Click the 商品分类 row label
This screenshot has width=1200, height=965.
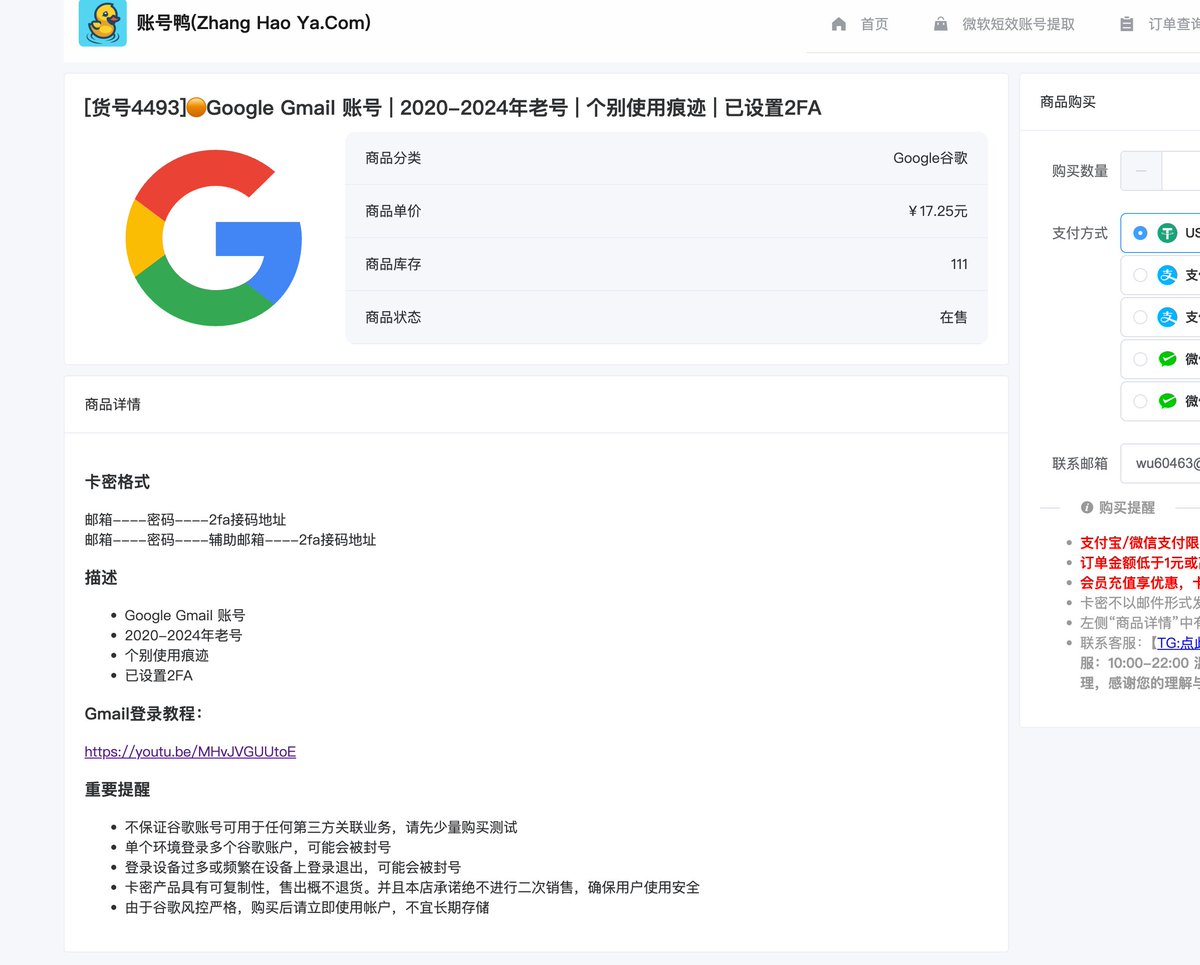point(393,158)
